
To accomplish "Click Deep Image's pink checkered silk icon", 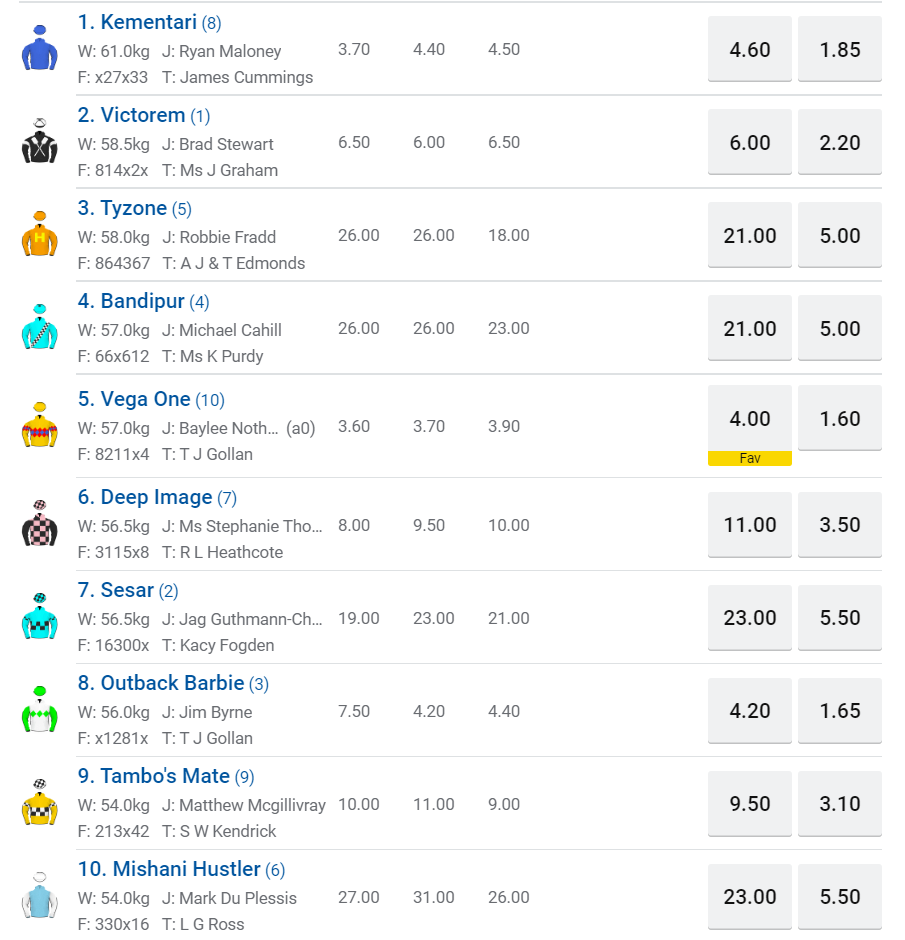I will pos(40,524).
